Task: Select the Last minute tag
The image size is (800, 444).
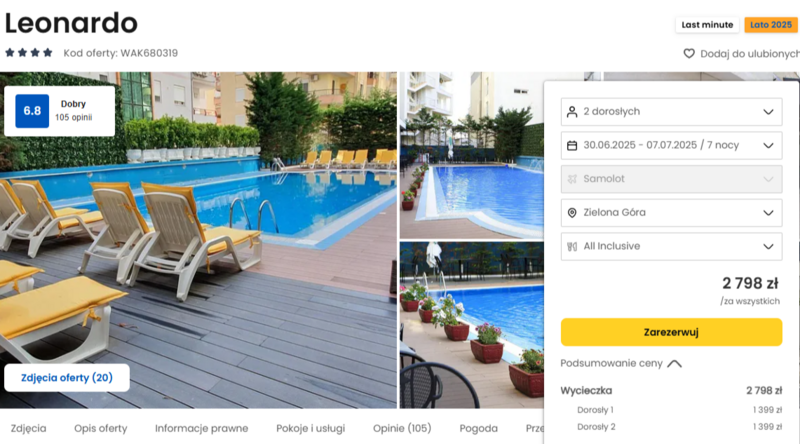Action: tap(707, 24)
